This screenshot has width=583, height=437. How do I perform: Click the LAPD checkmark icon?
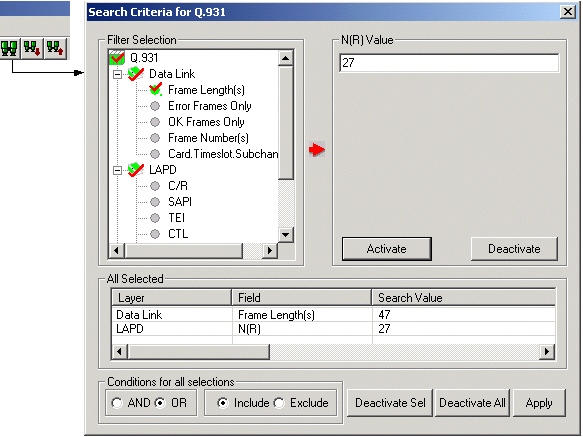coord(136,170)
